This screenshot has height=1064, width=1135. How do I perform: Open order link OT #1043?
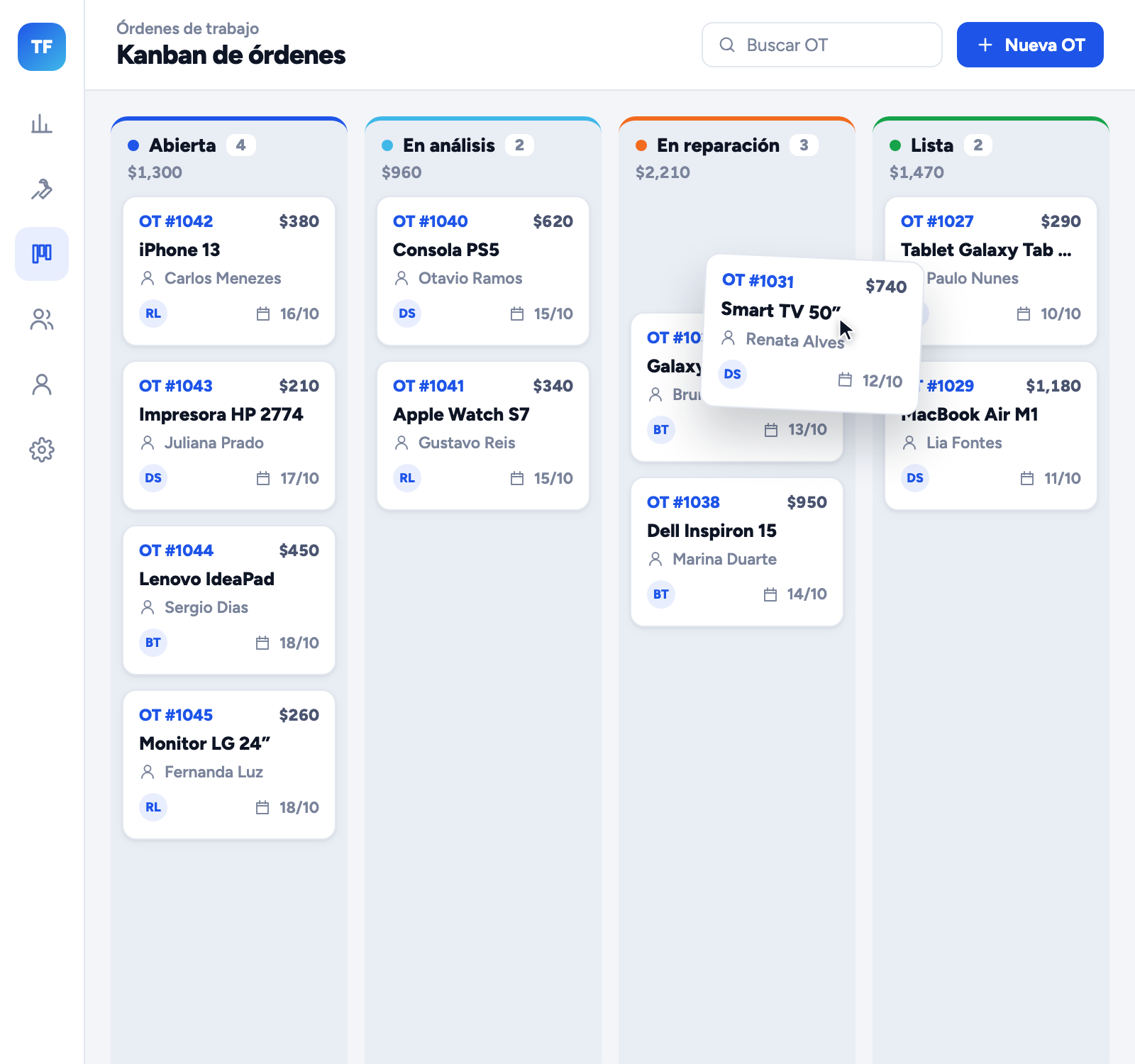click(176, 386)
